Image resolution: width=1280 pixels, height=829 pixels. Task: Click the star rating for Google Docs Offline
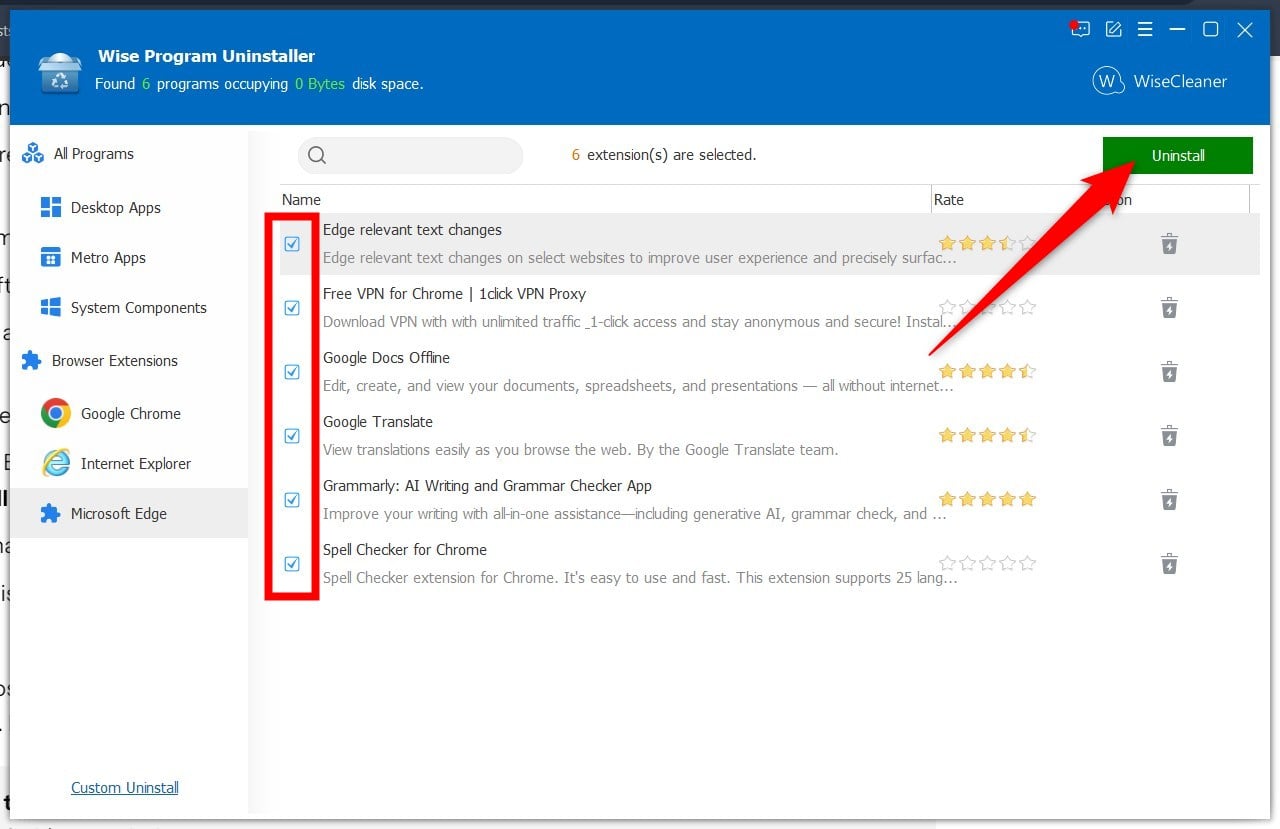point(987,371)
